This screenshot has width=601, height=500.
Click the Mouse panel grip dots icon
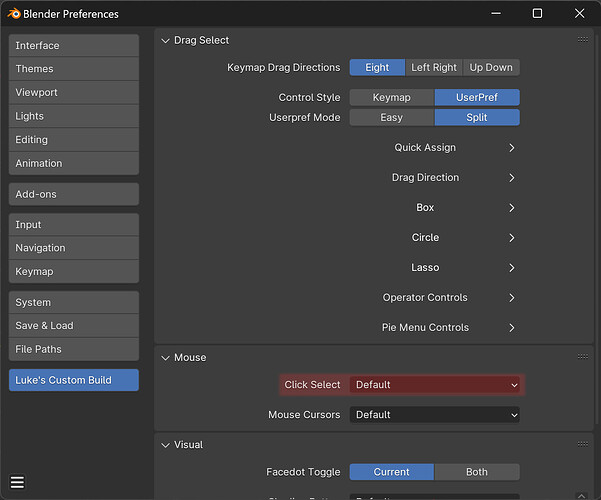pos(583,357)
